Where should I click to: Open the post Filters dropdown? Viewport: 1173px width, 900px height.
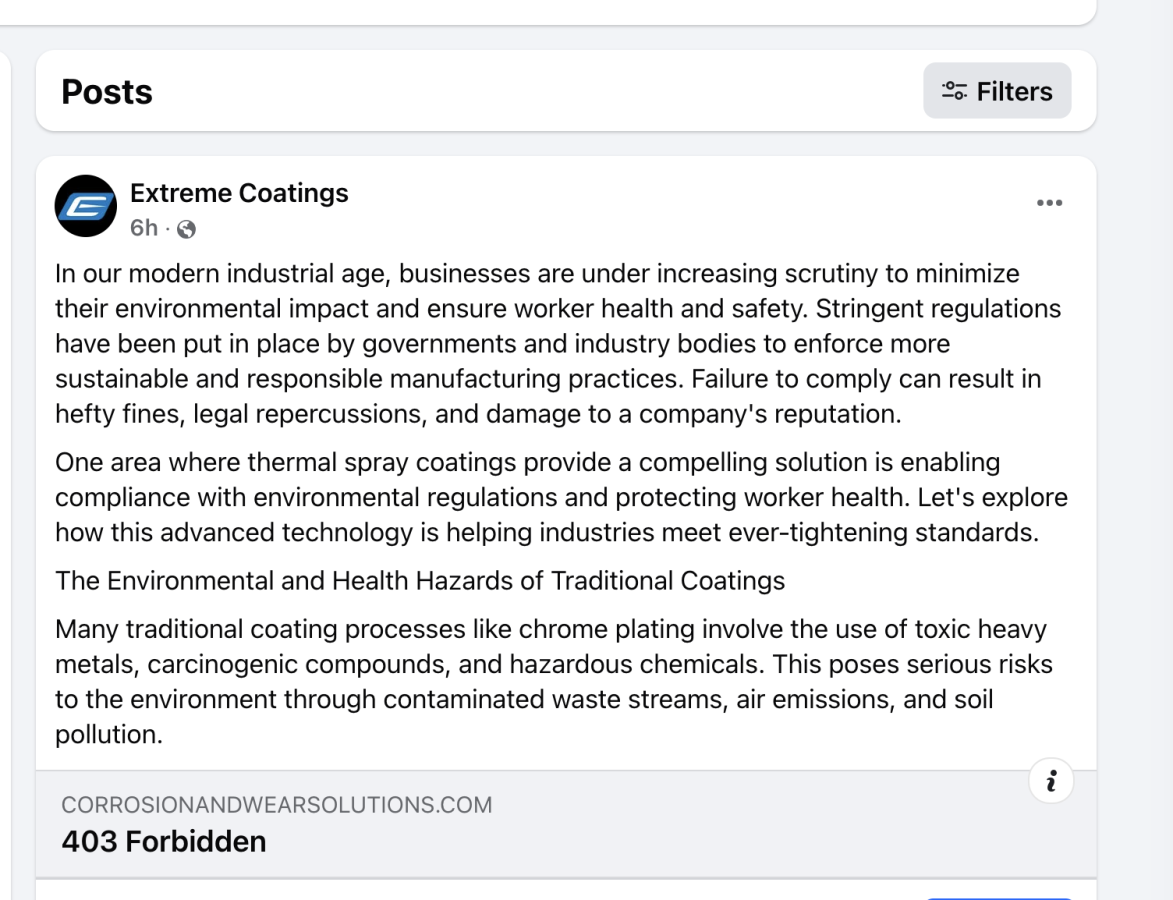[x=997, y=90]
